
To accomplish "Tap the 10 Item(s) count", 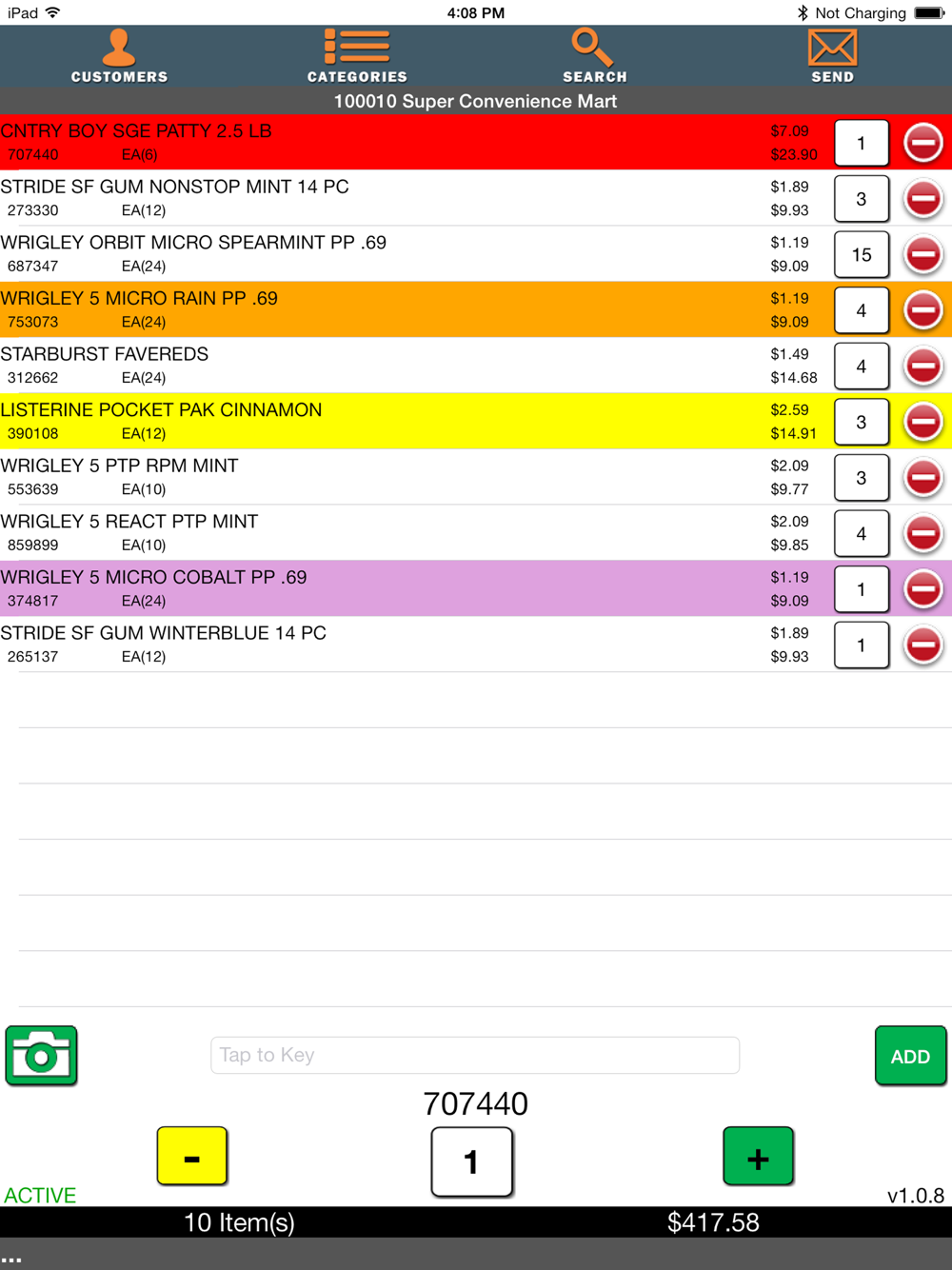I will point(239,1222).
